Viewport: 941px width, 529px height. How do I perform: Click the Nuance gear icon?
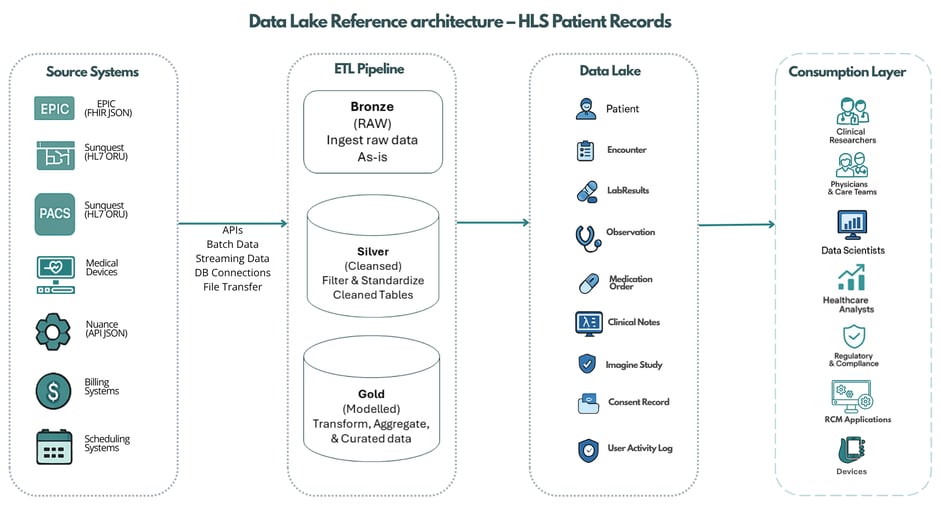[x=53, y=331]
